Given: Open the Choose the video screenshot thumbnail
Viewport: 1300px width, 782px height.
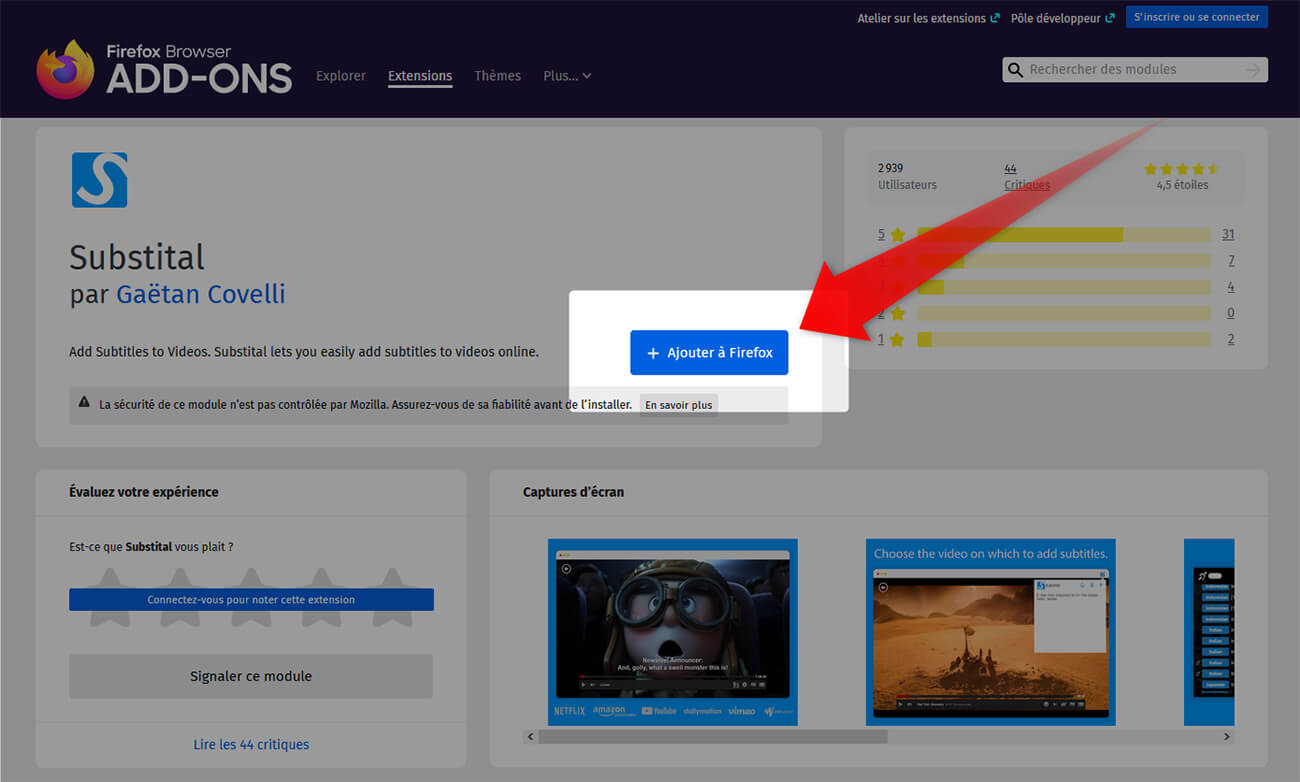Looking at the screenshot, I should 991,632.
